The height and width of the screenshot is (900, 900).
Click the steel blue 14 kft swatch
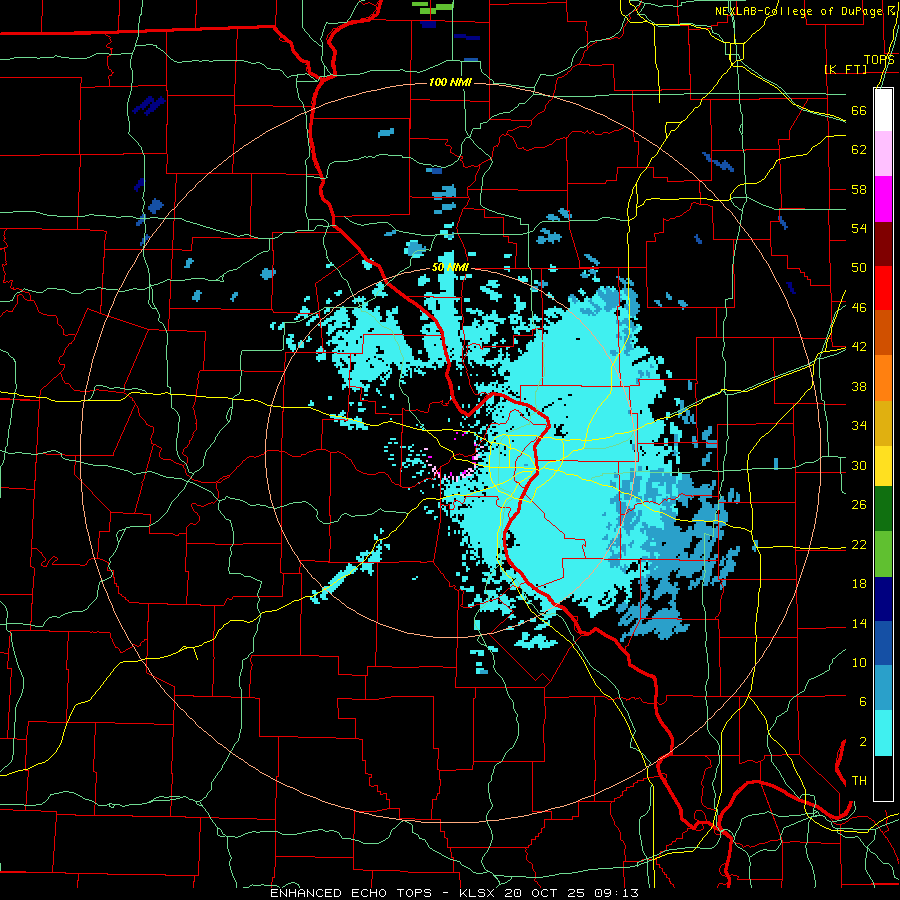point(883,688)
